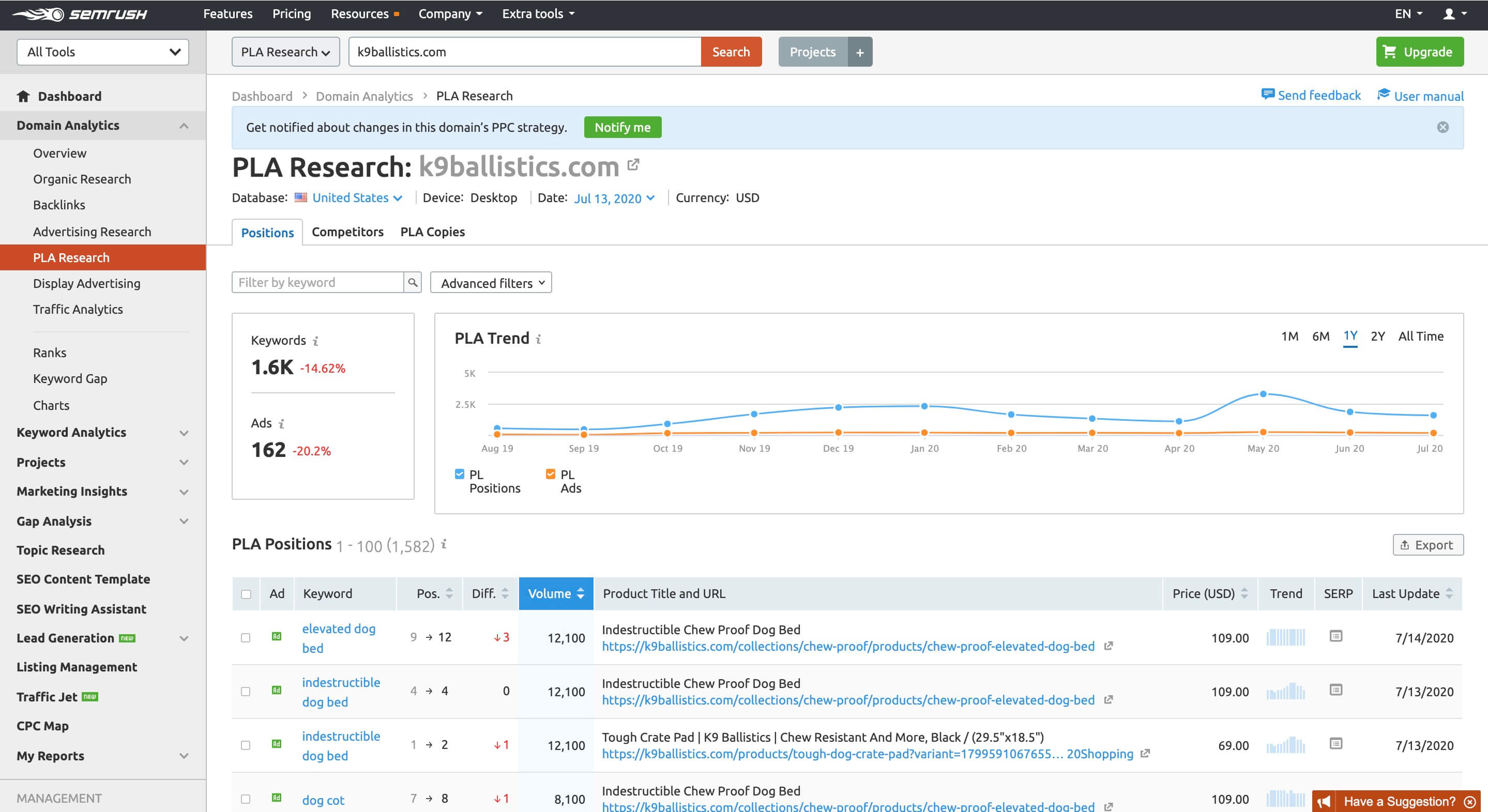
Task: Close the PPC strategy notification banner
Action: 1443,127
